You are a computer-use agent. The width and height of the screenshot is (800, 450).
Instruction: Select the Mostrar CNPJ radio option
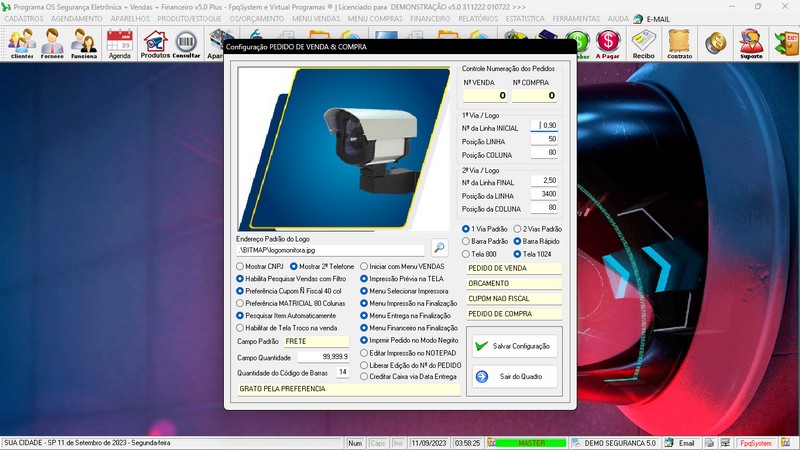point(240,267)
